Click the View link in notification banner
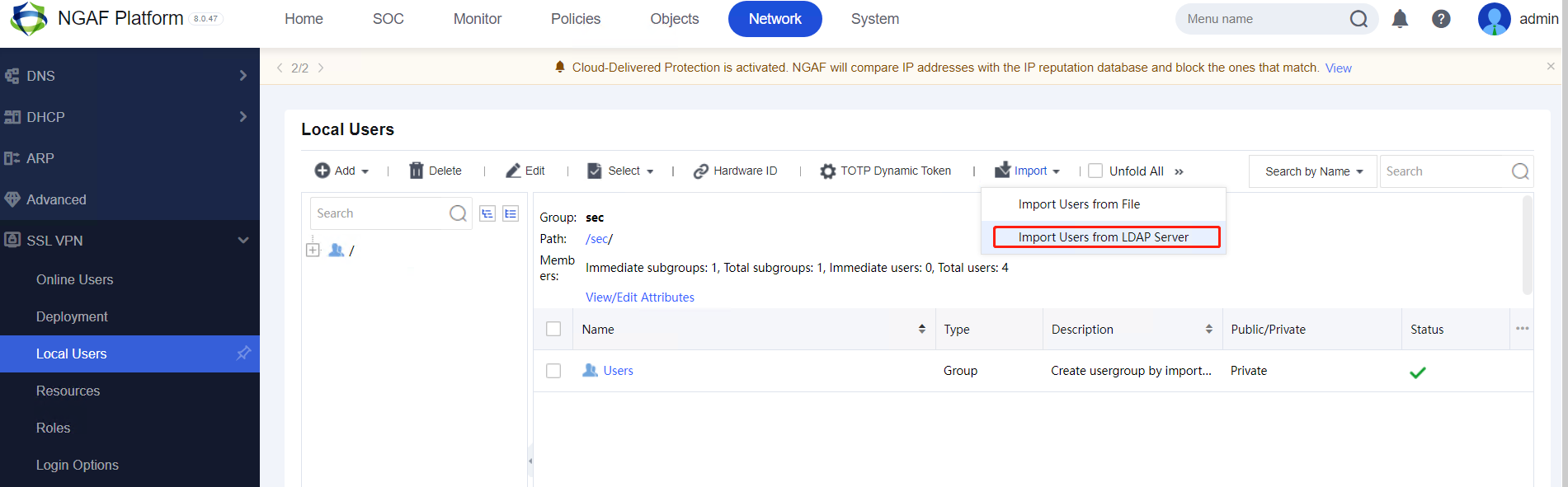The image size is (1568, 487). (x=1338, y=68)
